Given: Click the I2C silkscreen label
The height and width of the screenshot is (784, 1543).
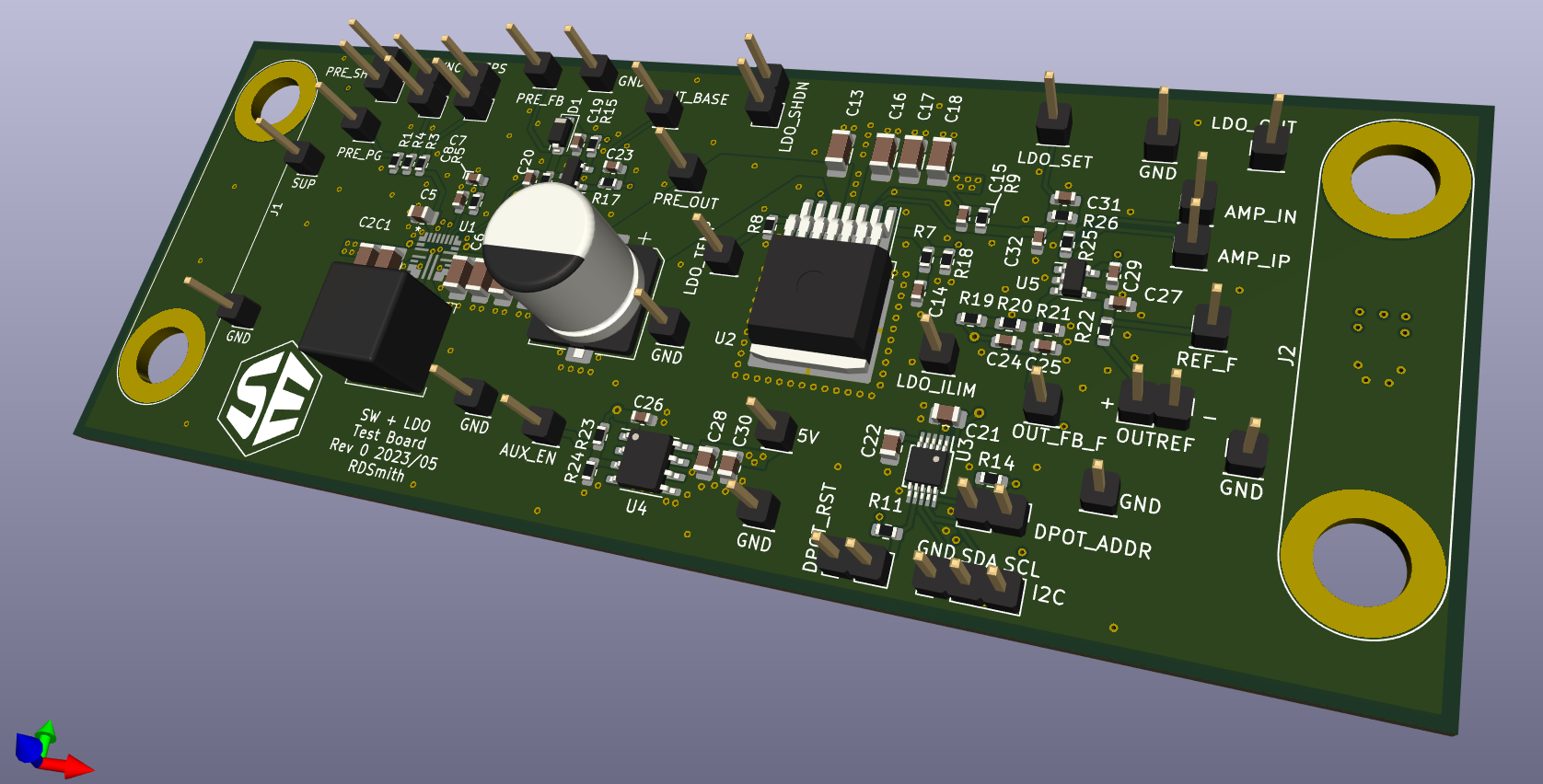Looking at the screenshot, I should pos(1049,594).
